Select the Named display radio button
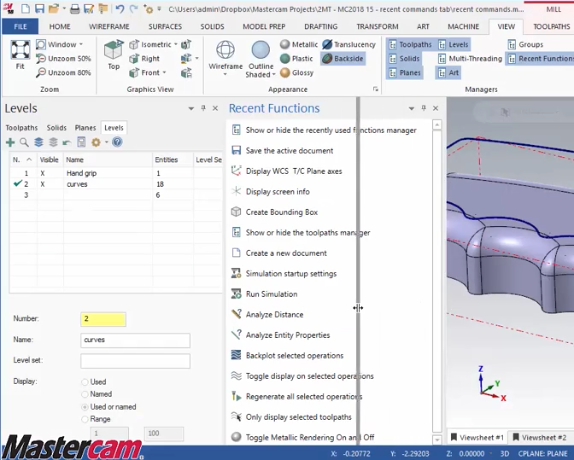Screen dimensions: 574x460 pyautogui.click(x=85, y=394)
